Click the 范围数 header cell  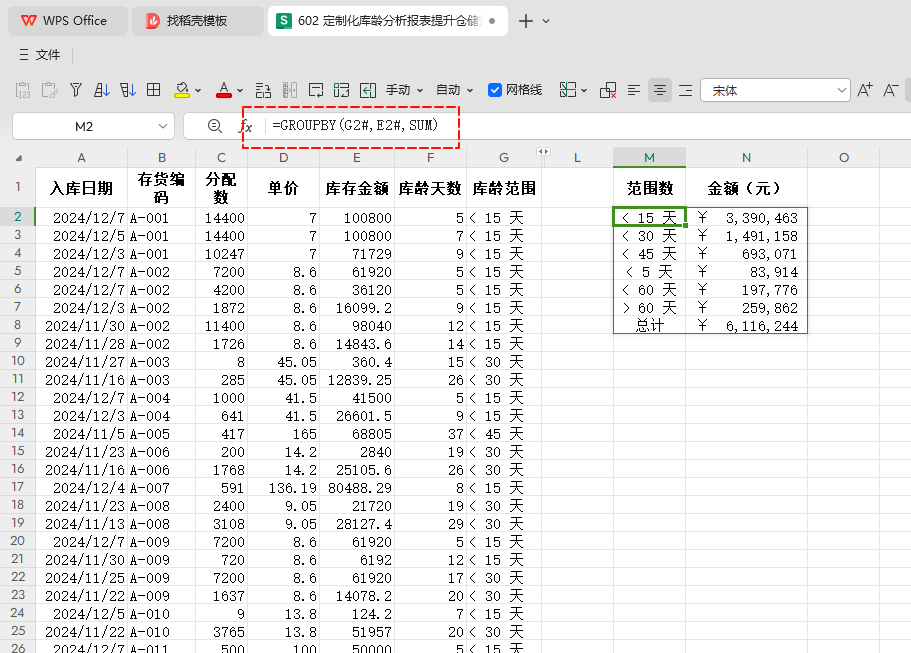650,188
